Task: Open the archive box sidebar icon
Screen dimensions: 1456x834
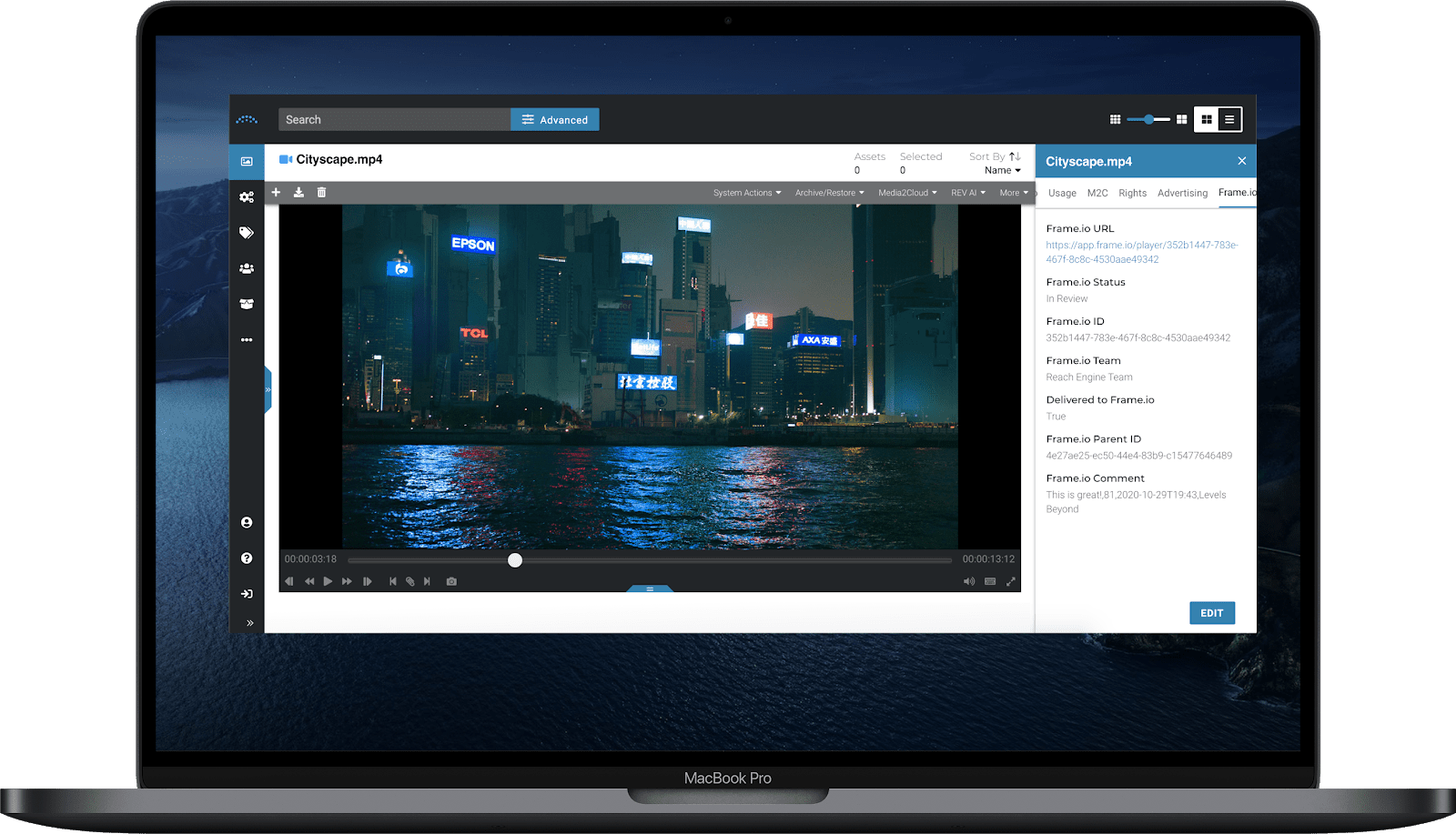Action: click(247, 304)
